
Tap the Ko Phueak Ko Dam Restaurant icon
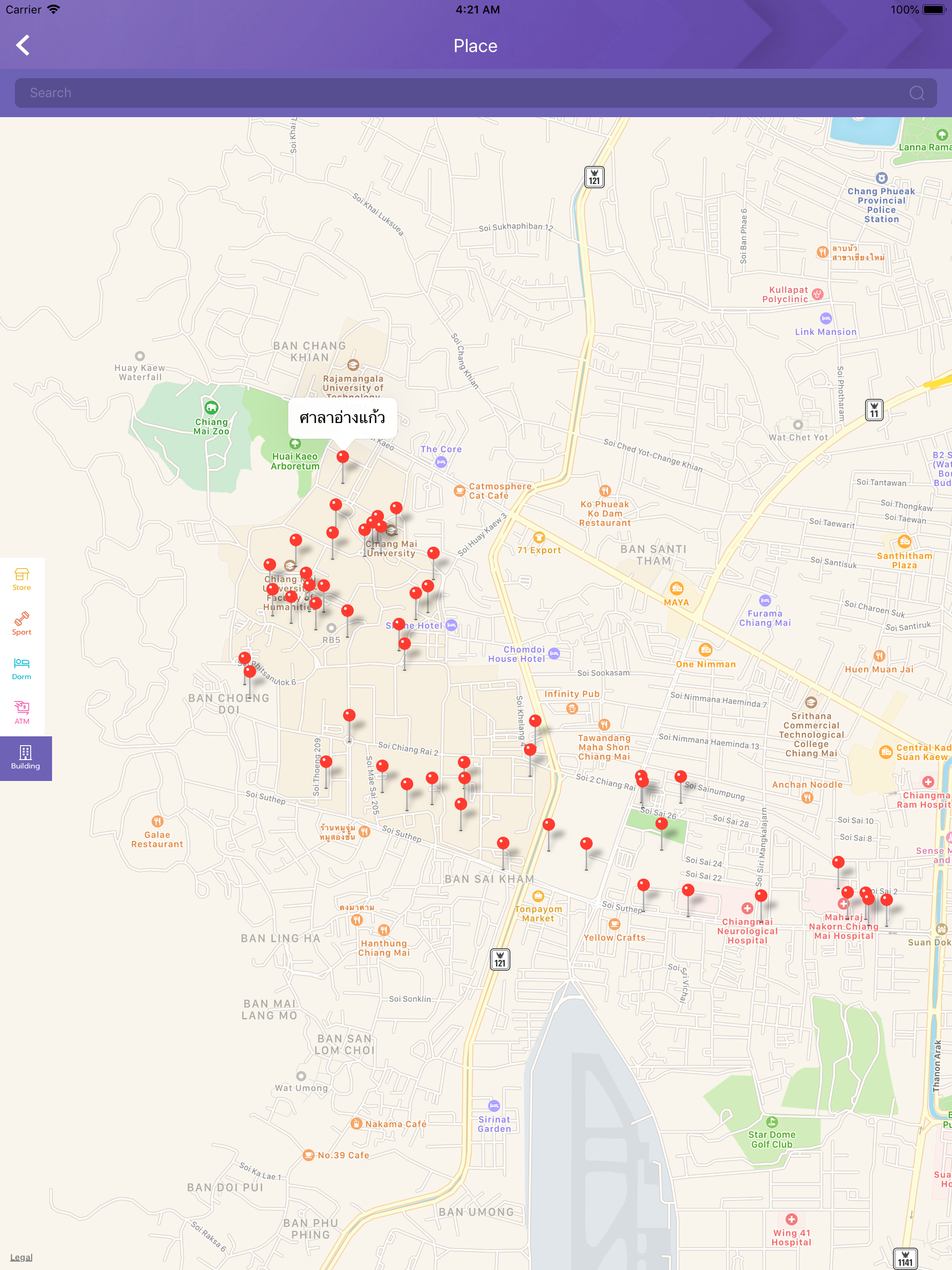coord(605,491)
